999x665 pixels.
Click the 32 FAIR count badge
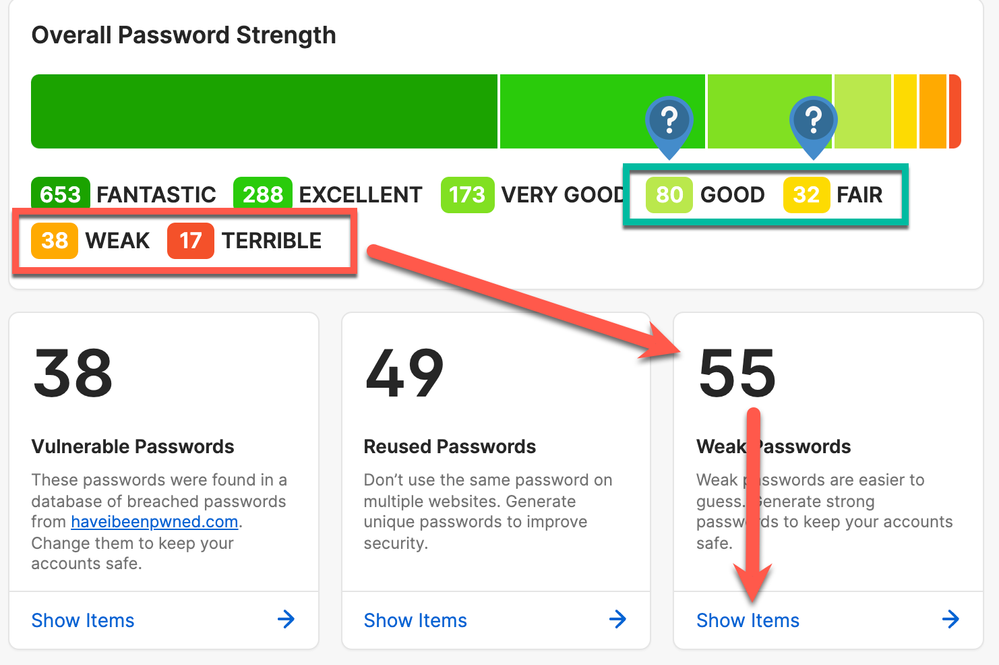pyautogui.click(x=806, y=194)
